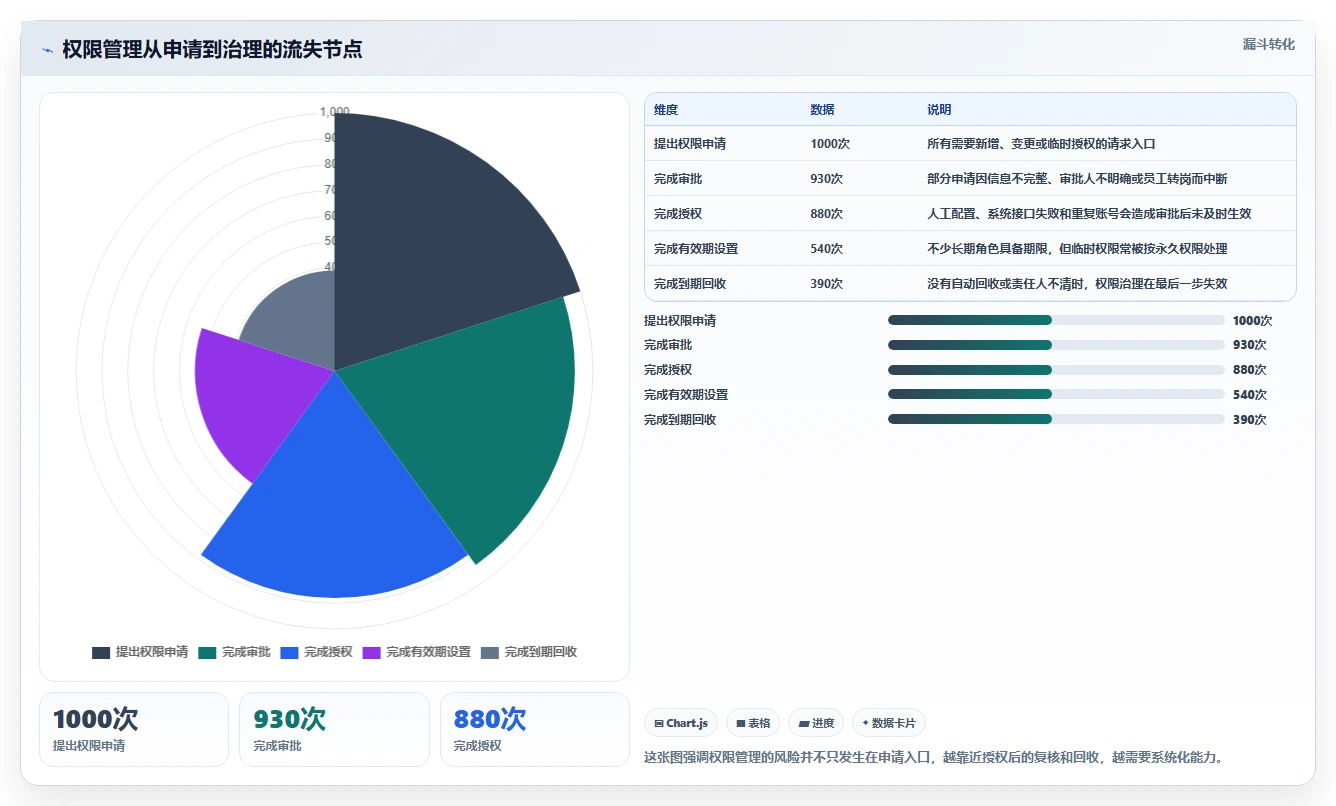Click the 390次 table cell
The height and width of the screenshot is (806, 1336).
[x=827, y=284]
